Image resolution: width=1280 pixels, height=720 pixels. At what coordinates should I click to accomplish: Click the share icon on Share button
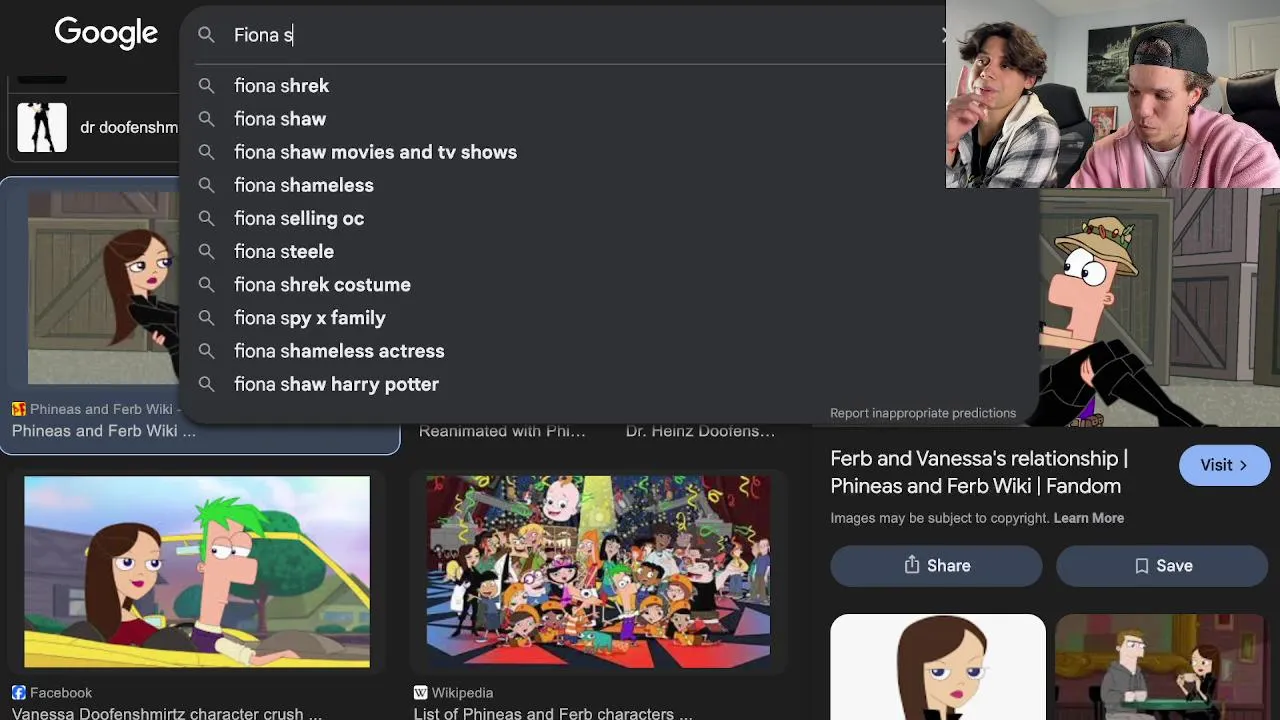point(912,565)
